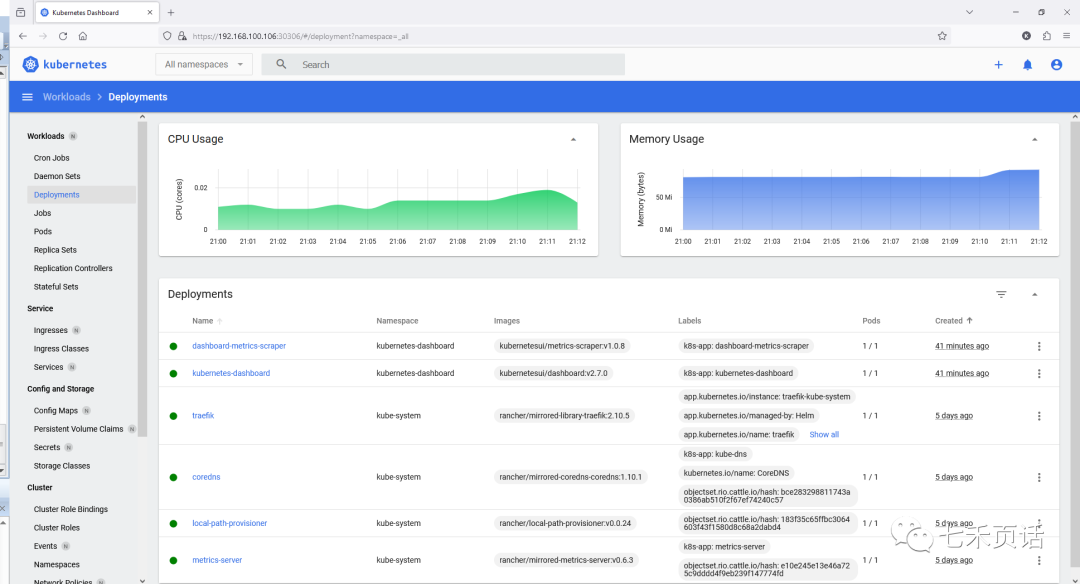Screen dimensions: 1080x584
Task: Open Jobs in sidebar
Action: (x=43, y=213)
